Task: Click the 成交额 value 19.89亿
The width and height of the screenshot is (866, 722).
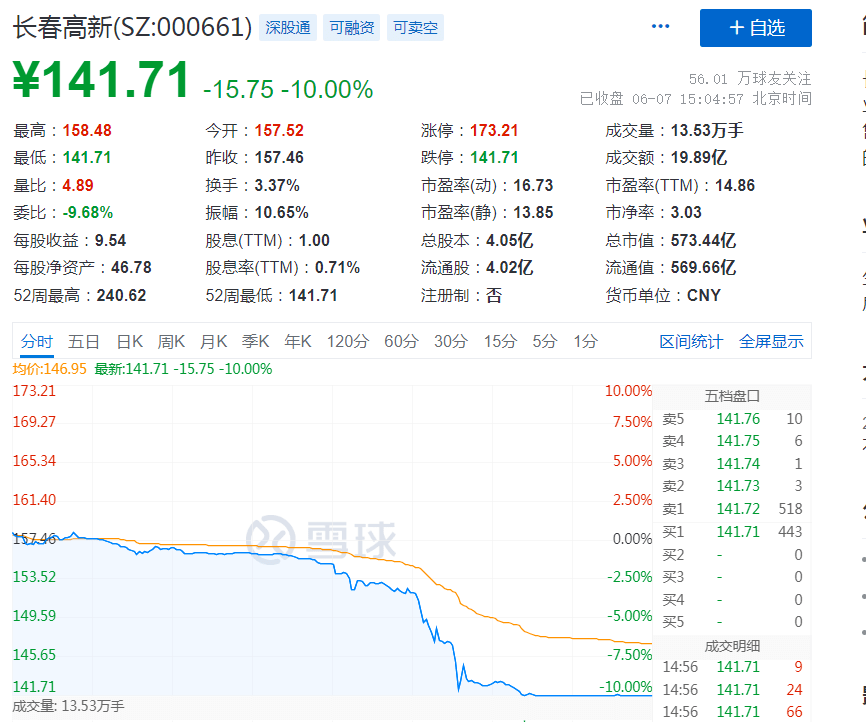Action: [x=699, y=157]
